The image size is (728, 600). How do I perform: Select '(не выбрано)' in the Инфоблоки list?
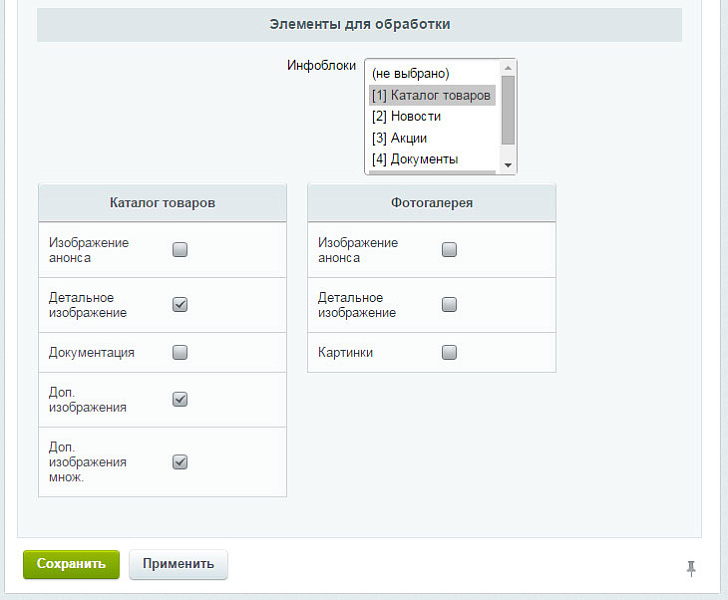(410, 74)
